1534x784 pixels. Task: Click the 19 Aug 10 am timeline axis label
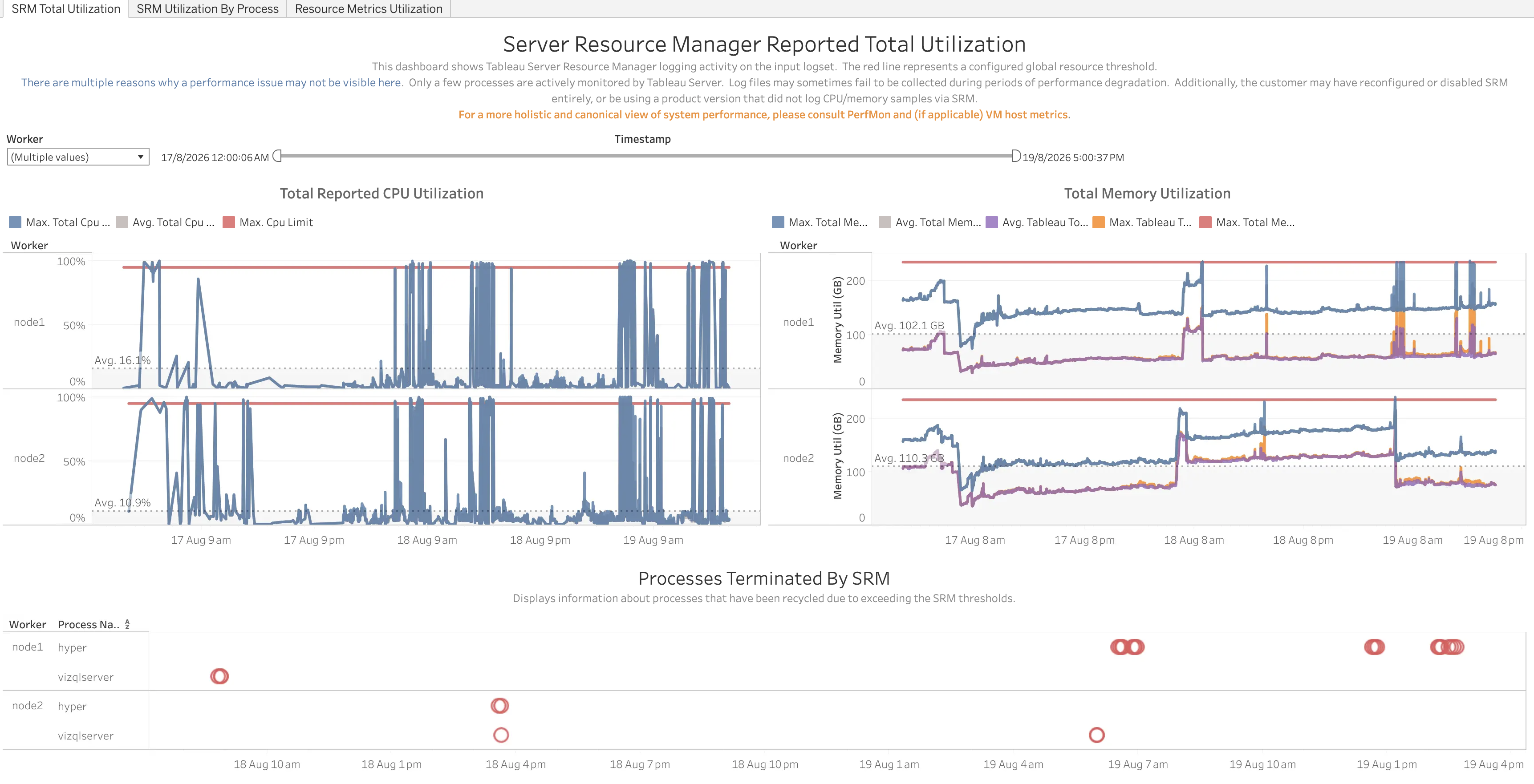pyautogui.click(x=1262, y=764)
